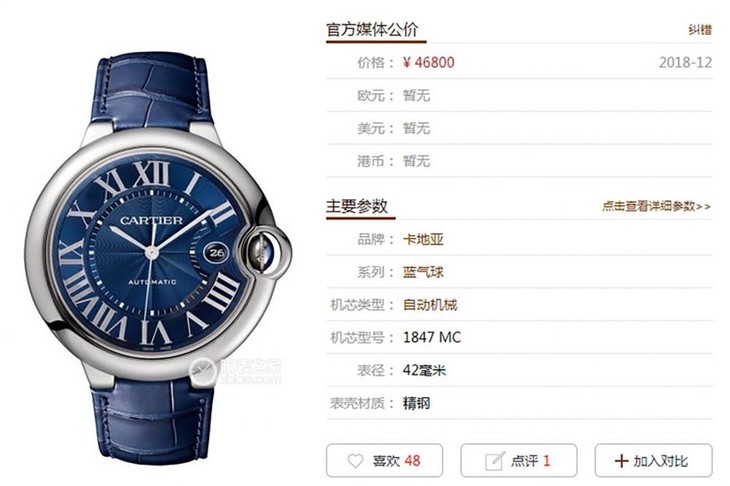The image size is (730, 486).
Task: Click the price value ¥46800
Action: (428, 62)
